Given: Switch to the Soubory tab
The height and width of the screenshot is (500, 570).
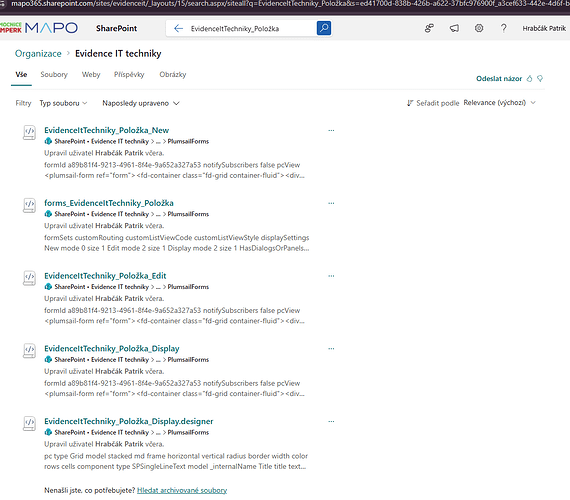Looking at the screenshot, I should pos(54,75).
